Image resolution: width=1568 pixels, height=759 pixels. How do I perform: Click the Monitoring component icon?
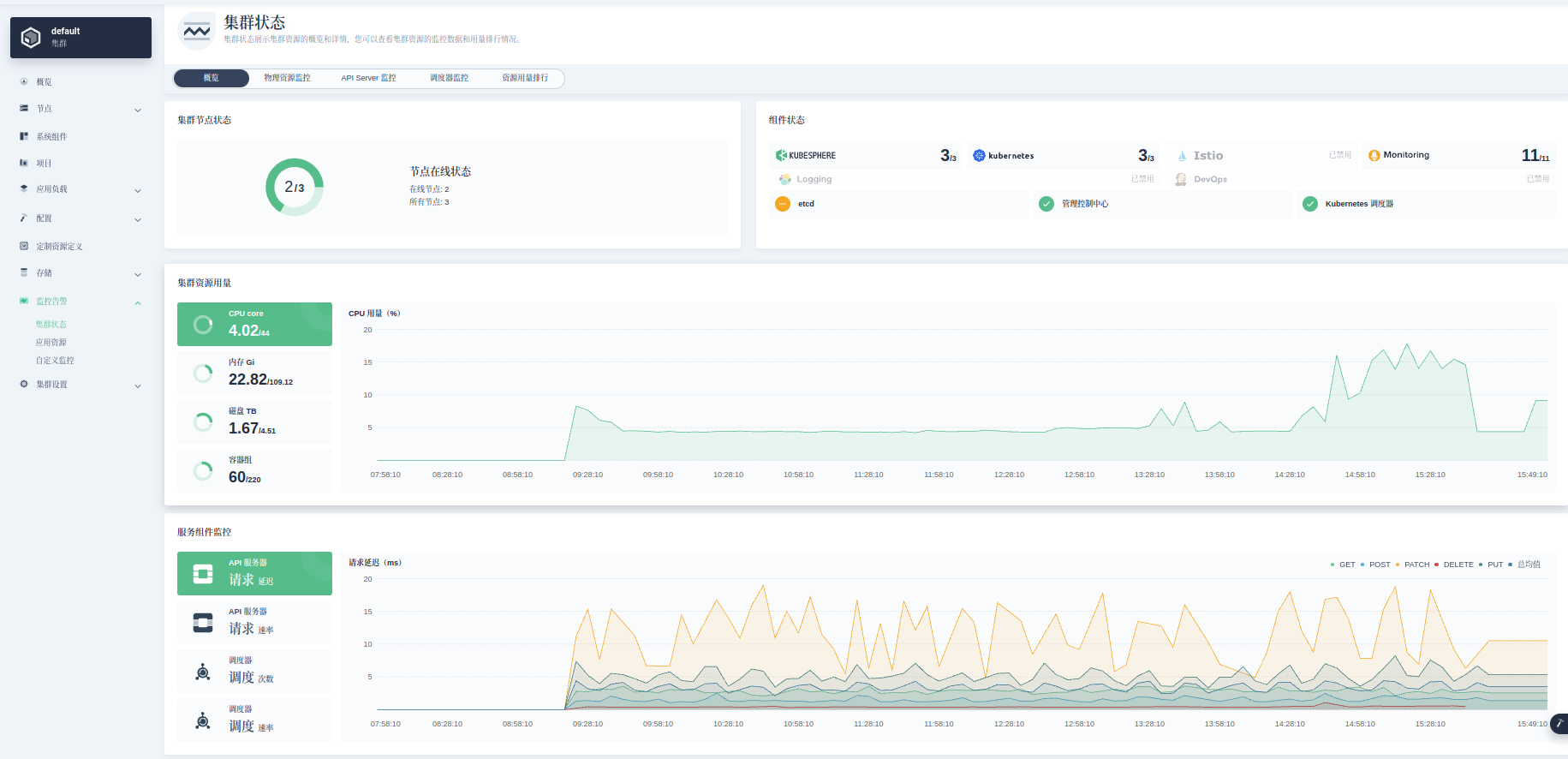pos(1374,155)
